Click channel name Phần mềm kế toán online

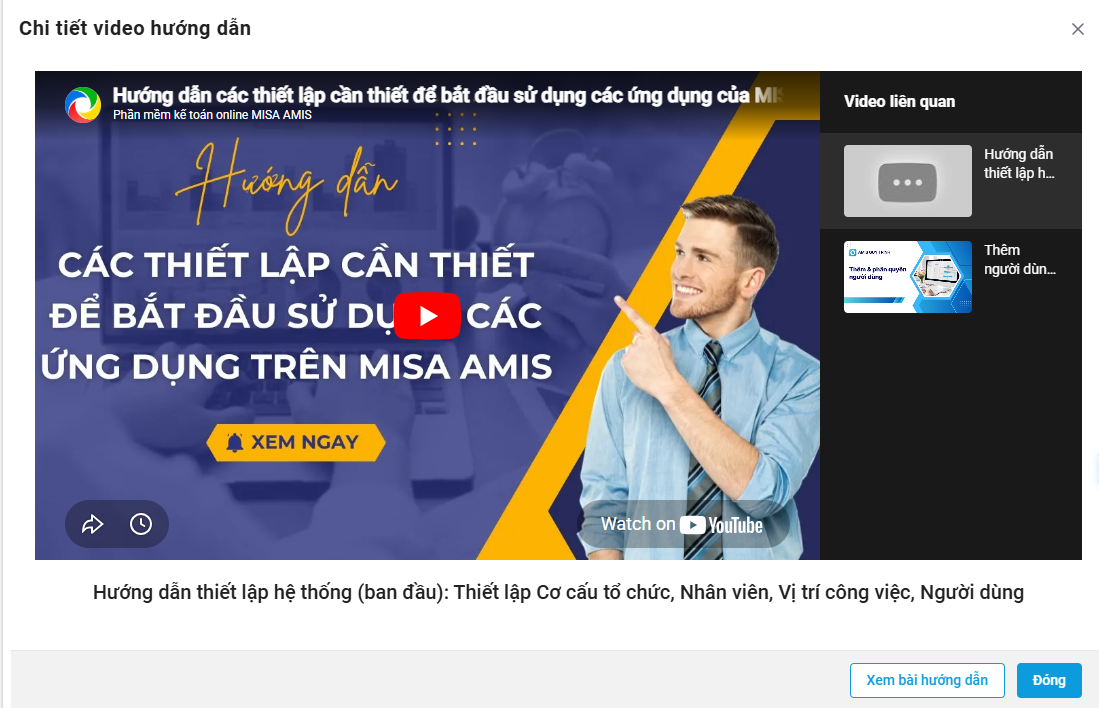pyautogui.click(x=212, y=115)
